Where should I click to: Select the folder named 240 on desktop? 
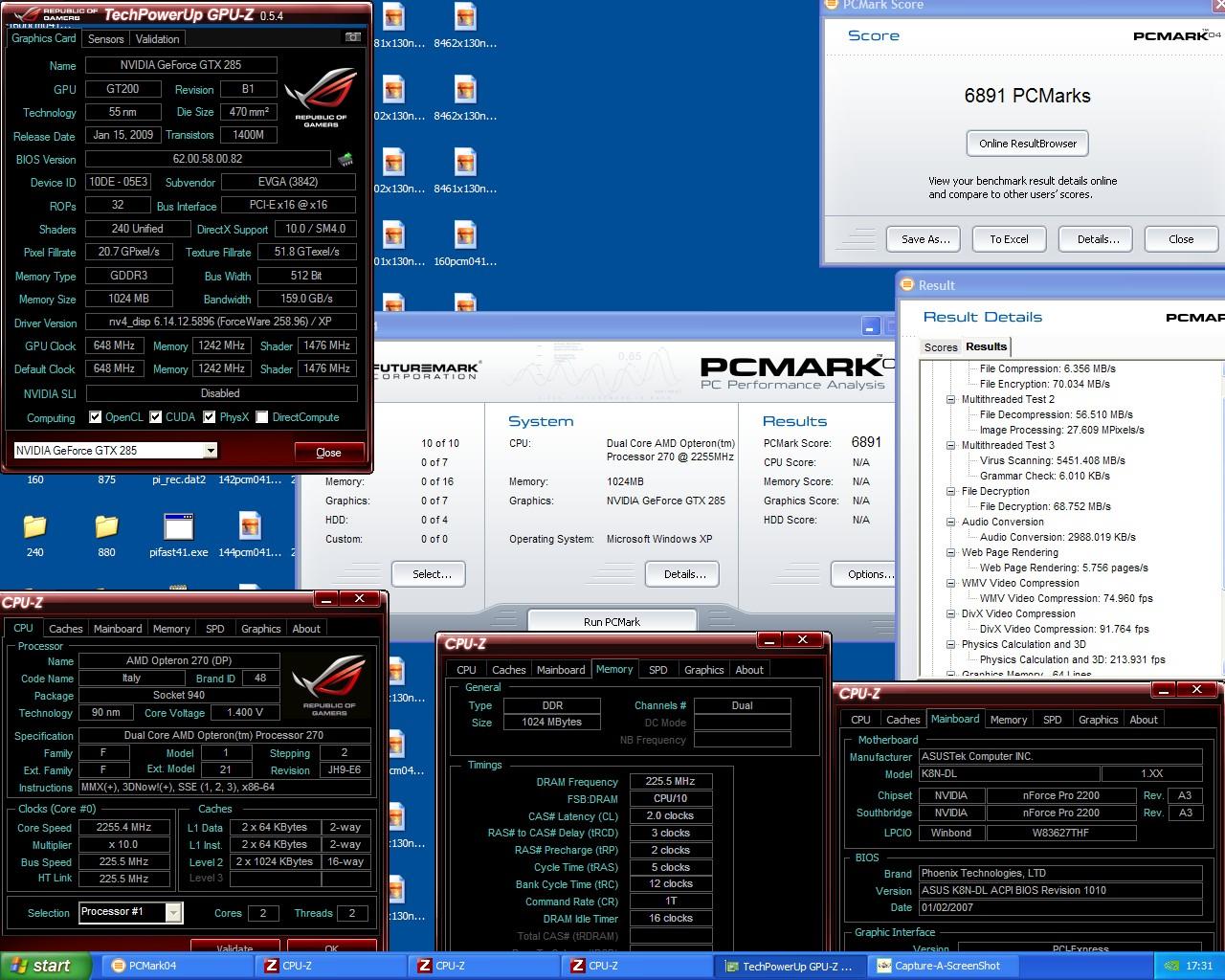(x=35, y=534)
